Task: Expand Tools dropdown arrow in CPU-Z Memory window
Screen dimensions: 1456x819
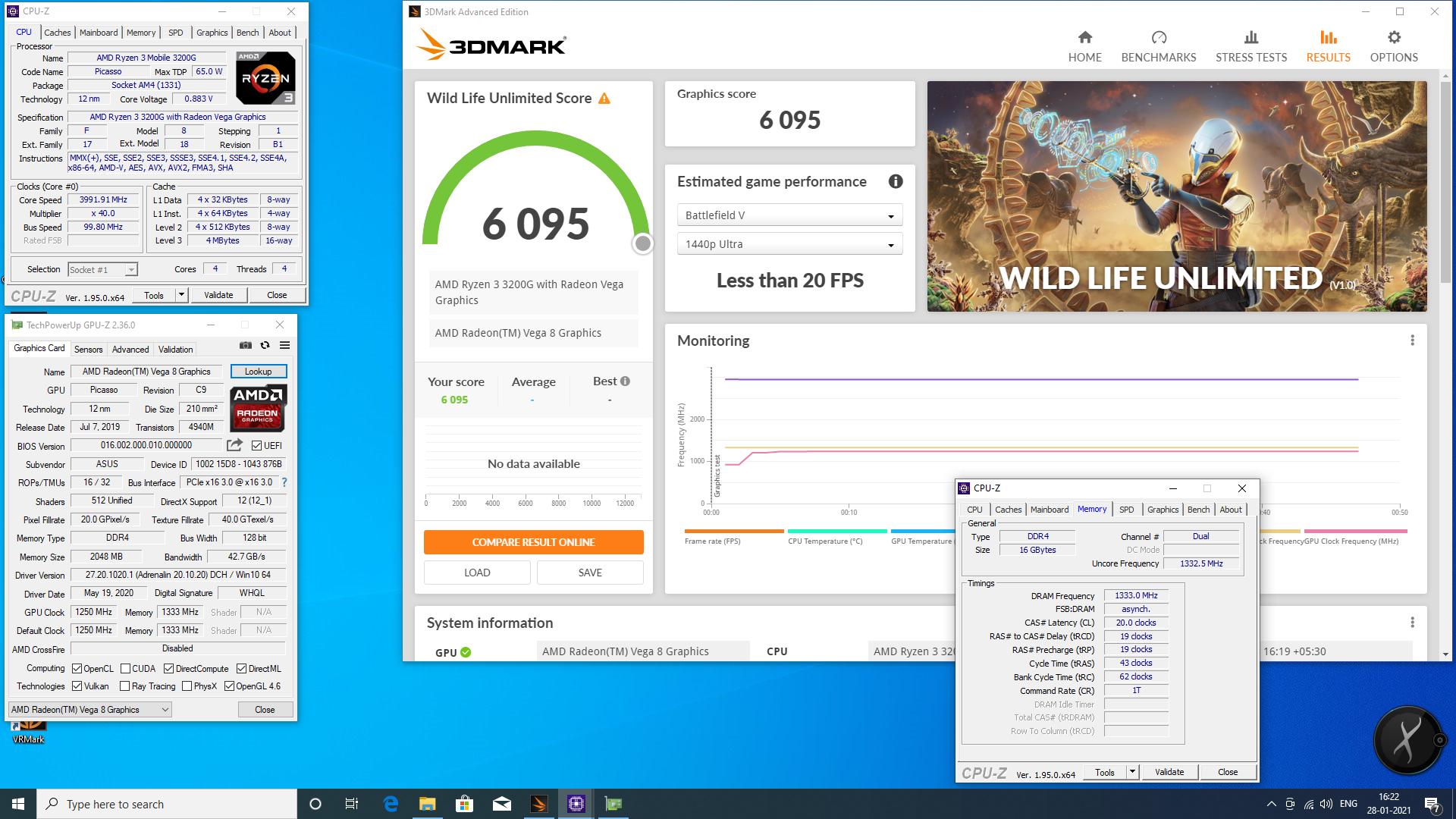Action: point(1132,772)
